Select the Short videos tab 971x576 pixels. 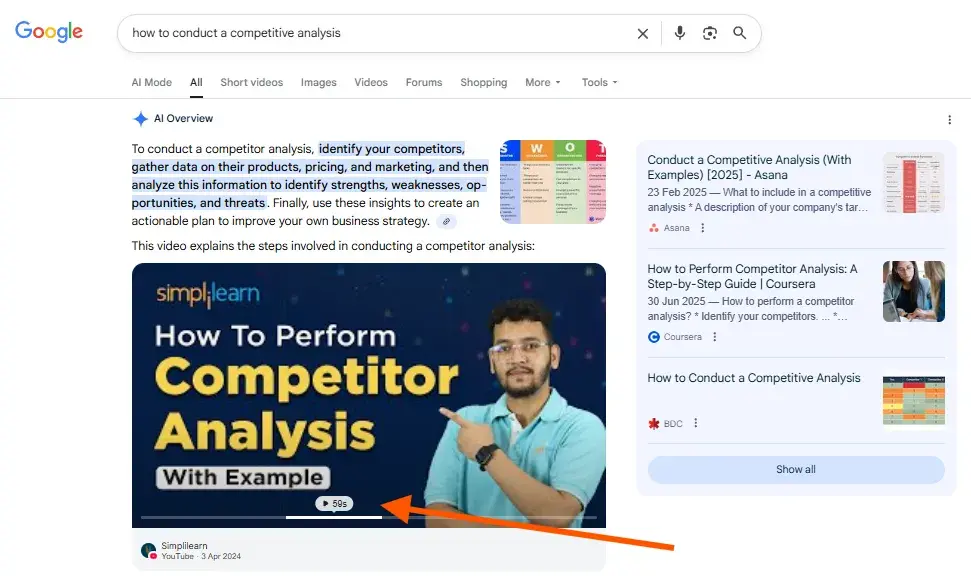click(251, 82)
